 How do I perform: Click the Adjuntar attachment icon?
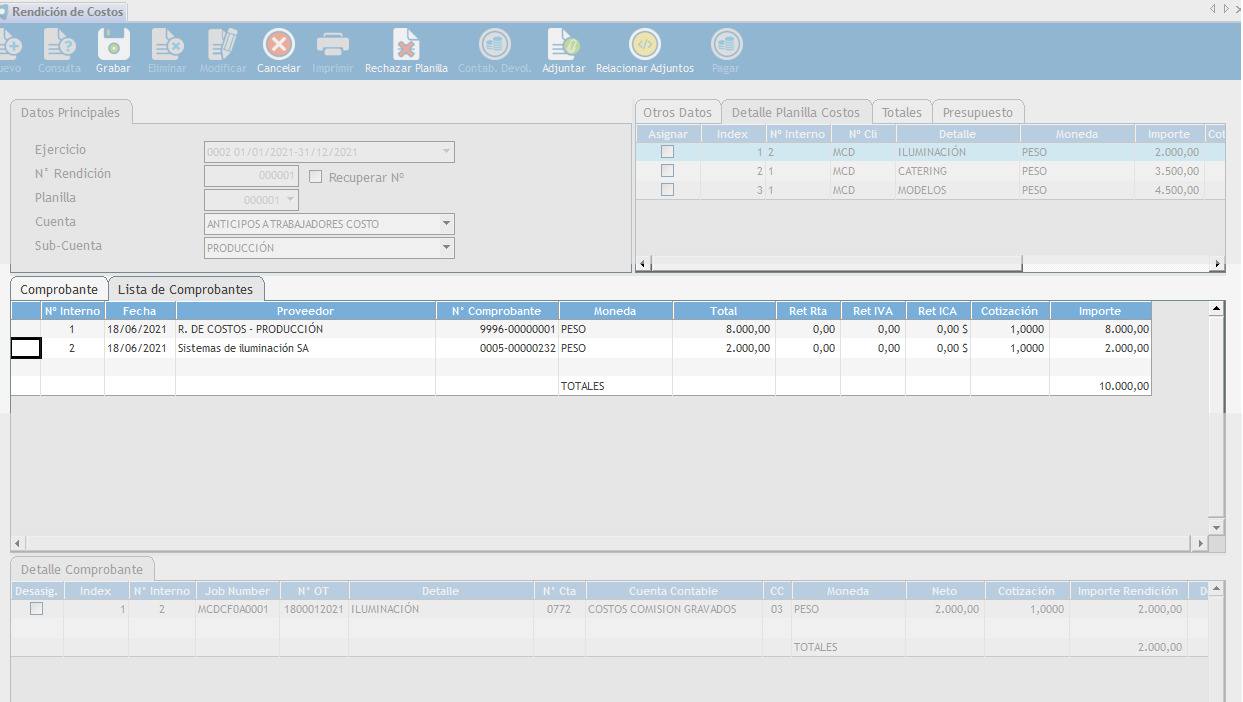(x=563, y=45)
